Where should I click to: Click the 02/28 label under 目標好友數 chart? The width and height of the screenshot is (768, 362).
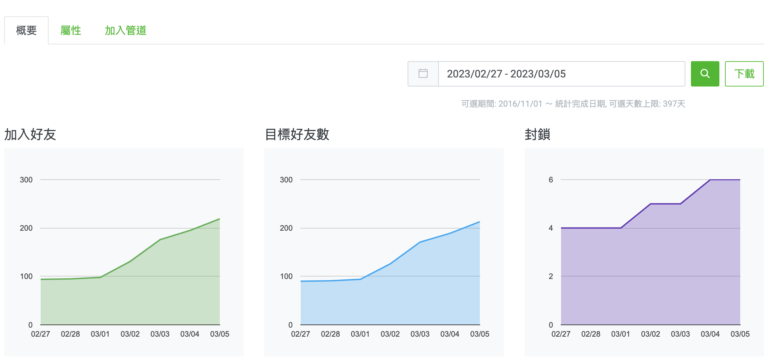[x=331, y=334]
